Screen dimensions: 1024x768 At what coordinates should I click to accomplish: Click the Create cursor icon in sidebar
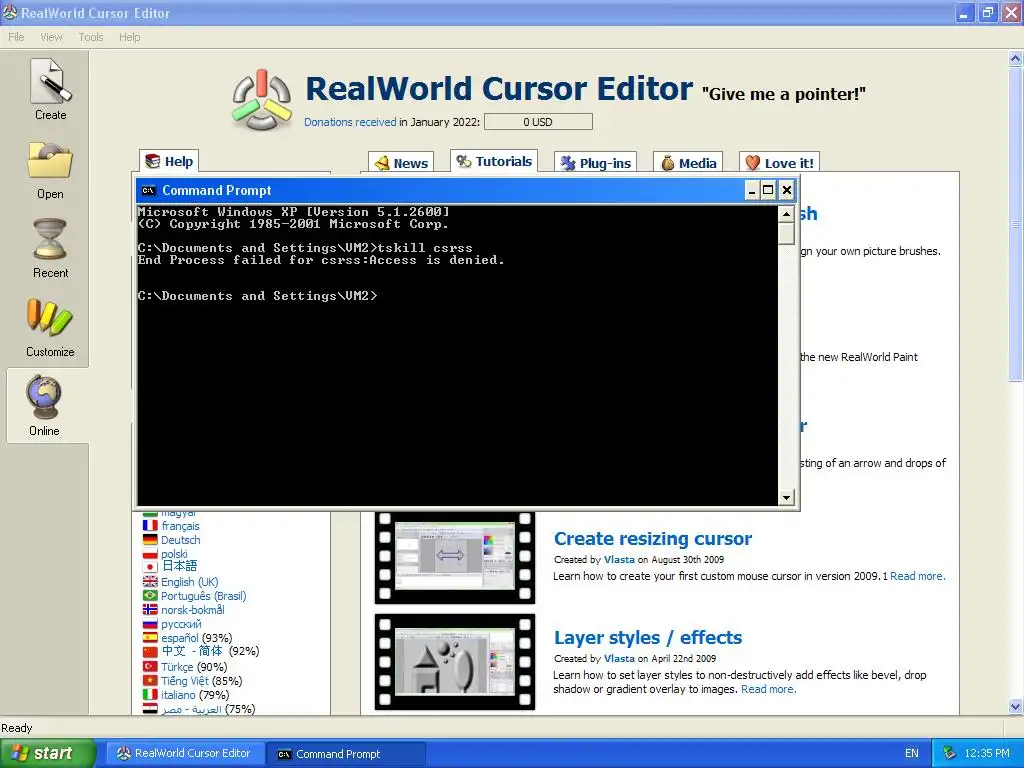(x=50, y=82)
